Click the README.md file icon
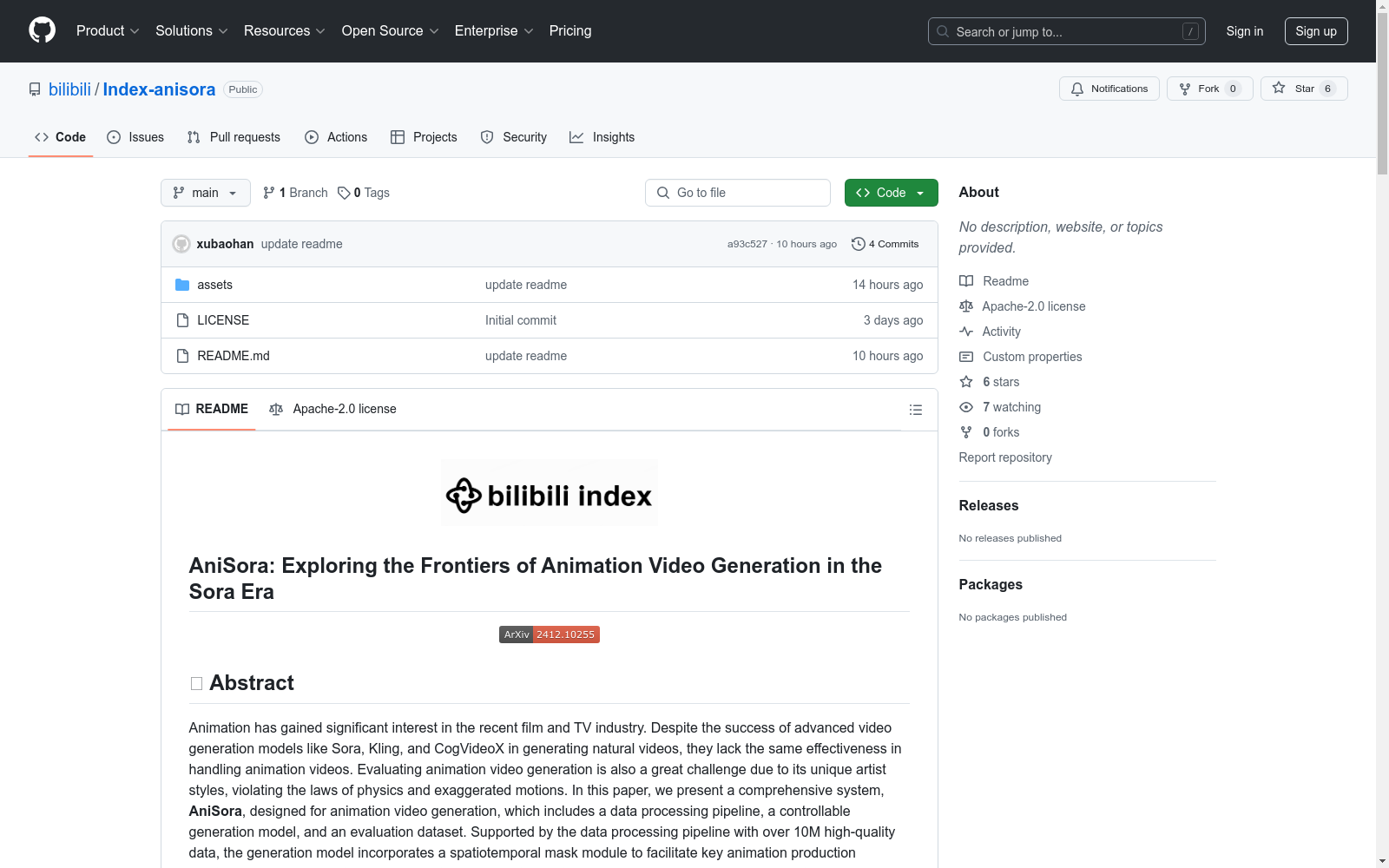The width and height of the screenshot is (1389, 868). pos(182,356)
